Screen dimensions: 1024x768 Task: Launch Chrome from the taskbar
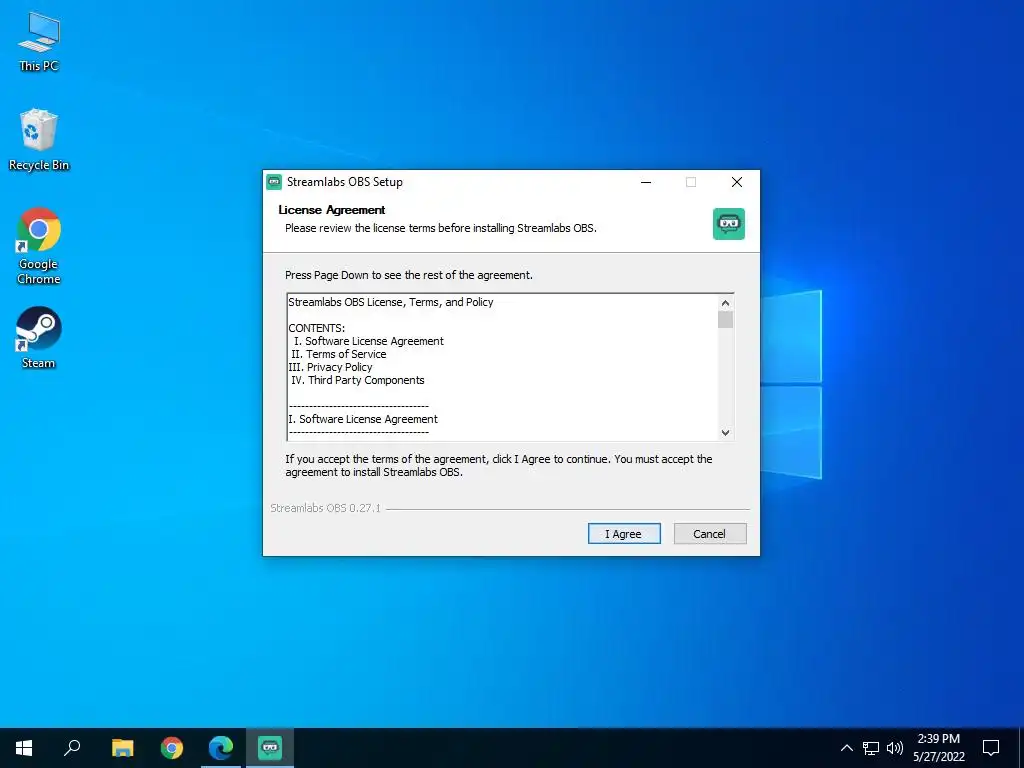click(x=172, y=748)
